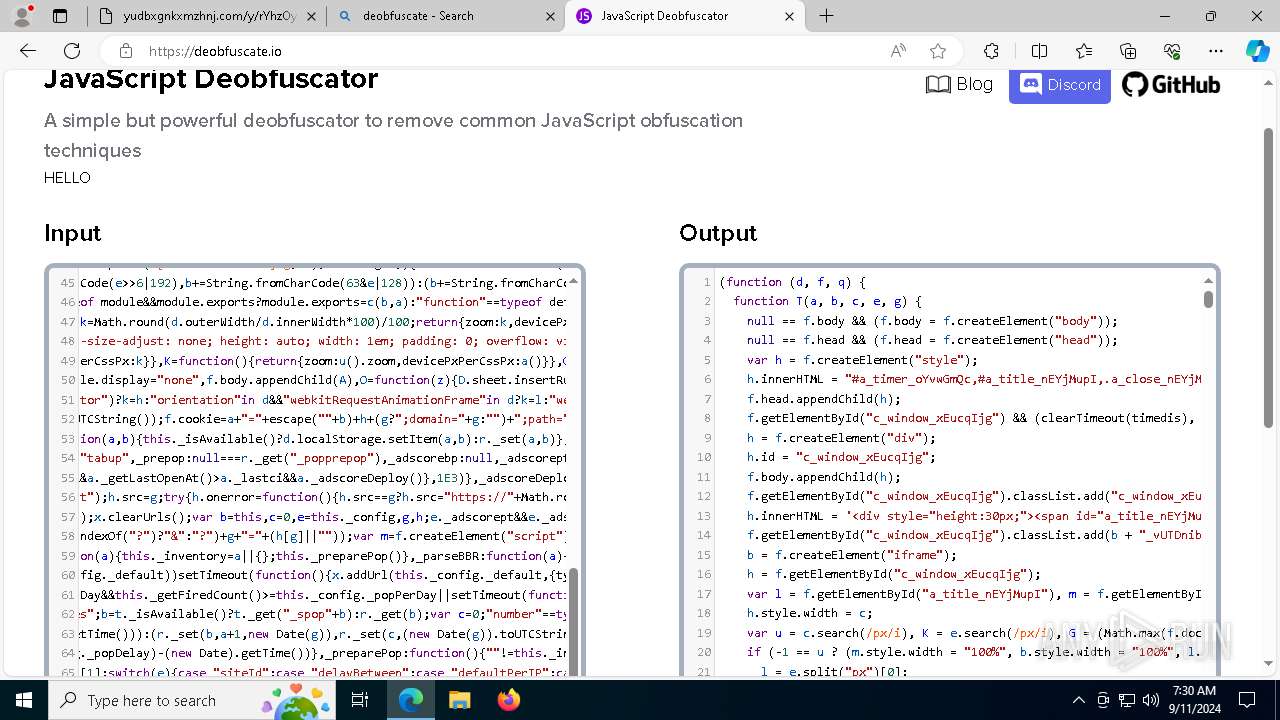Screen dimensions: 1280x720
Task: Enable split screen view
Action: coord(1039,51)
